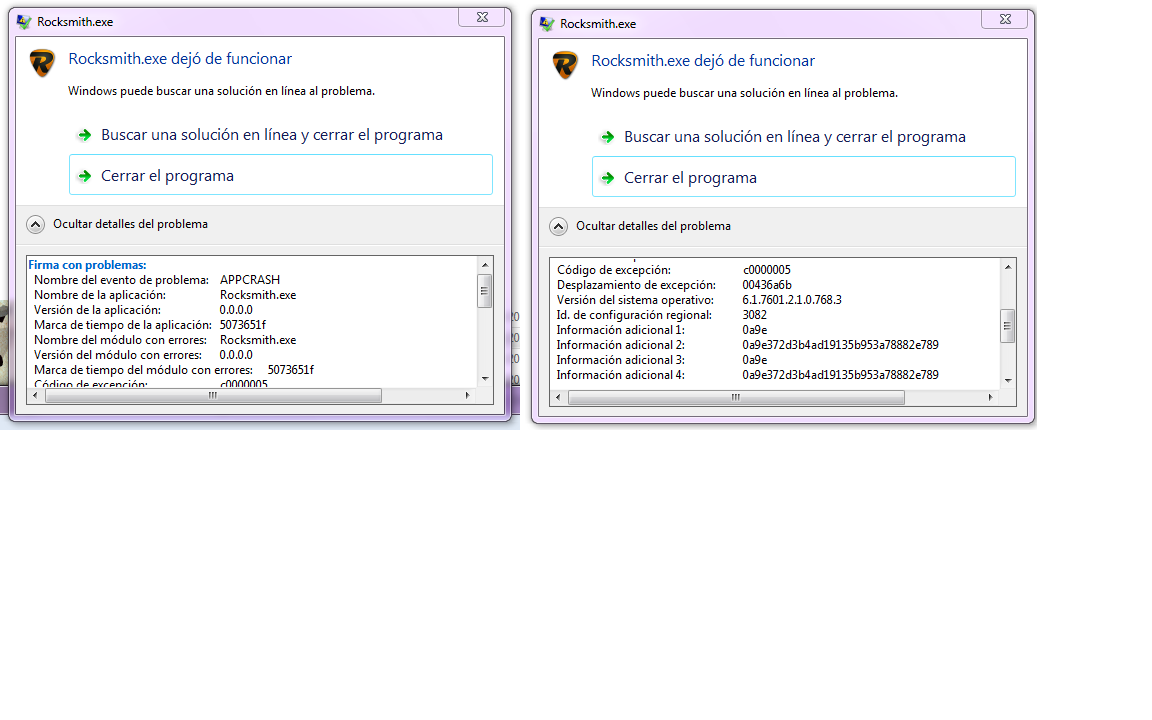Click 'Rocksmith.exe dejó de funcionar' heading in right dialog

click(703, 61)
